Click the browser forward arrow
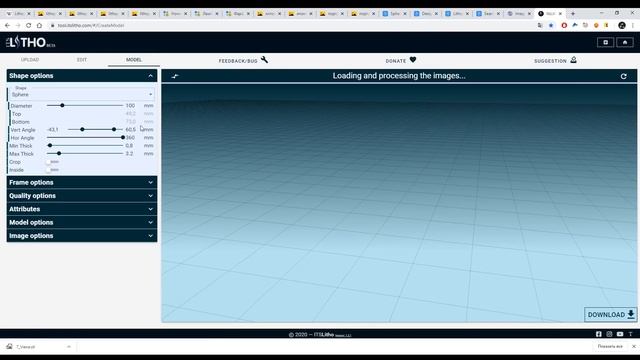 pos(18,25)
